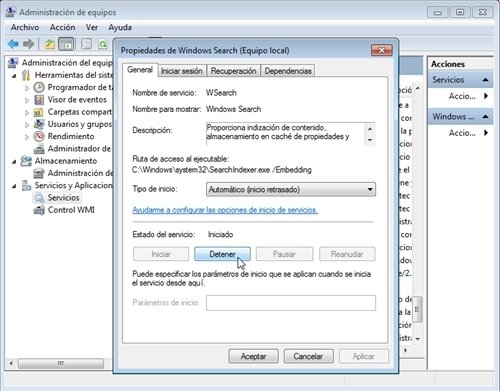This screenshot has height=391, width=500.
Task: Click the Administración de discos icon
Action: tap(39, 173)
